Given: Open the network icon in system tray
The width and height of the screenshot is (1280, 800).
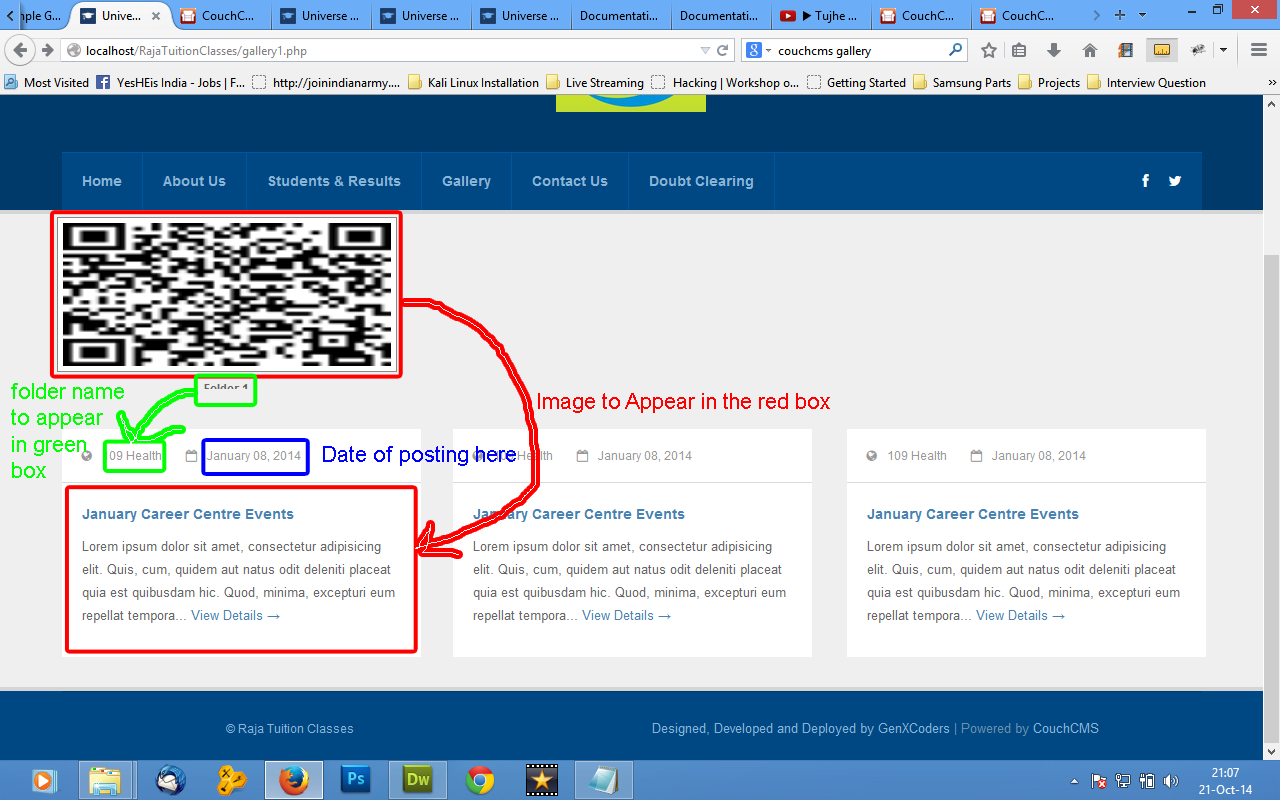Looking at the screenshot, I should click(1123, 781).
